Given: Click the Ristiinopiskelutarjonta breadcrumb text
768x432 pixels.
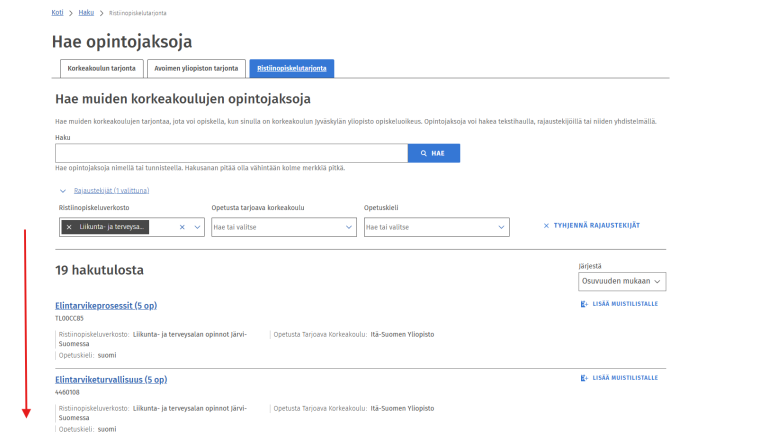Looking at the screenshot, I should (138, 13).
